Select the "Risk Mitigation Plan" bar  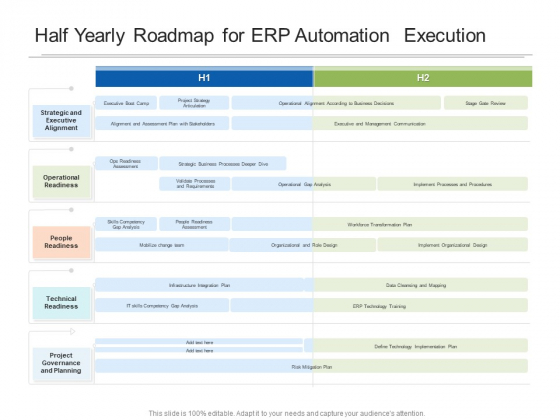pos(312,366)
